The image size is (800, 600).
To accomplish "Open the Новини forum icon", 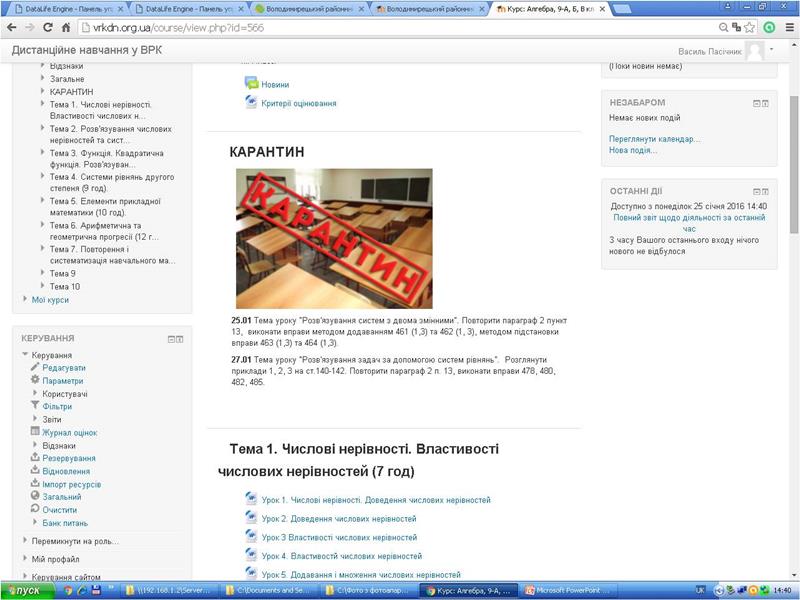I will pos(251,83).
